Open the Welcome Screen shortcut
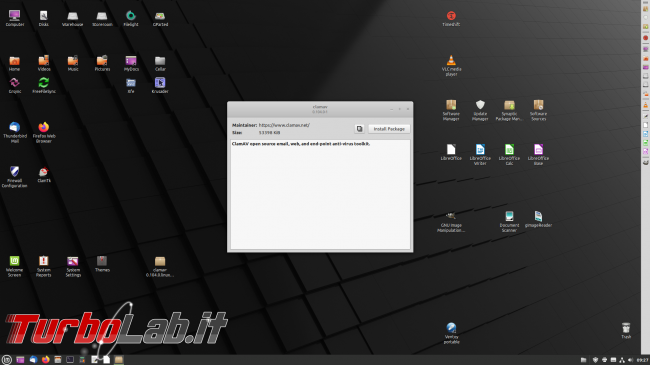Viewport: 650px width, 365px height. coord(15,266)
